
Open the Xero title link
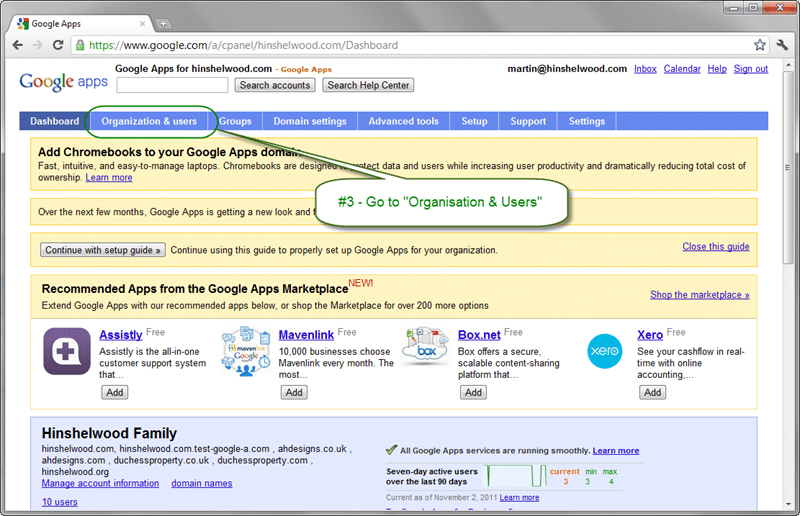point(650,335)
